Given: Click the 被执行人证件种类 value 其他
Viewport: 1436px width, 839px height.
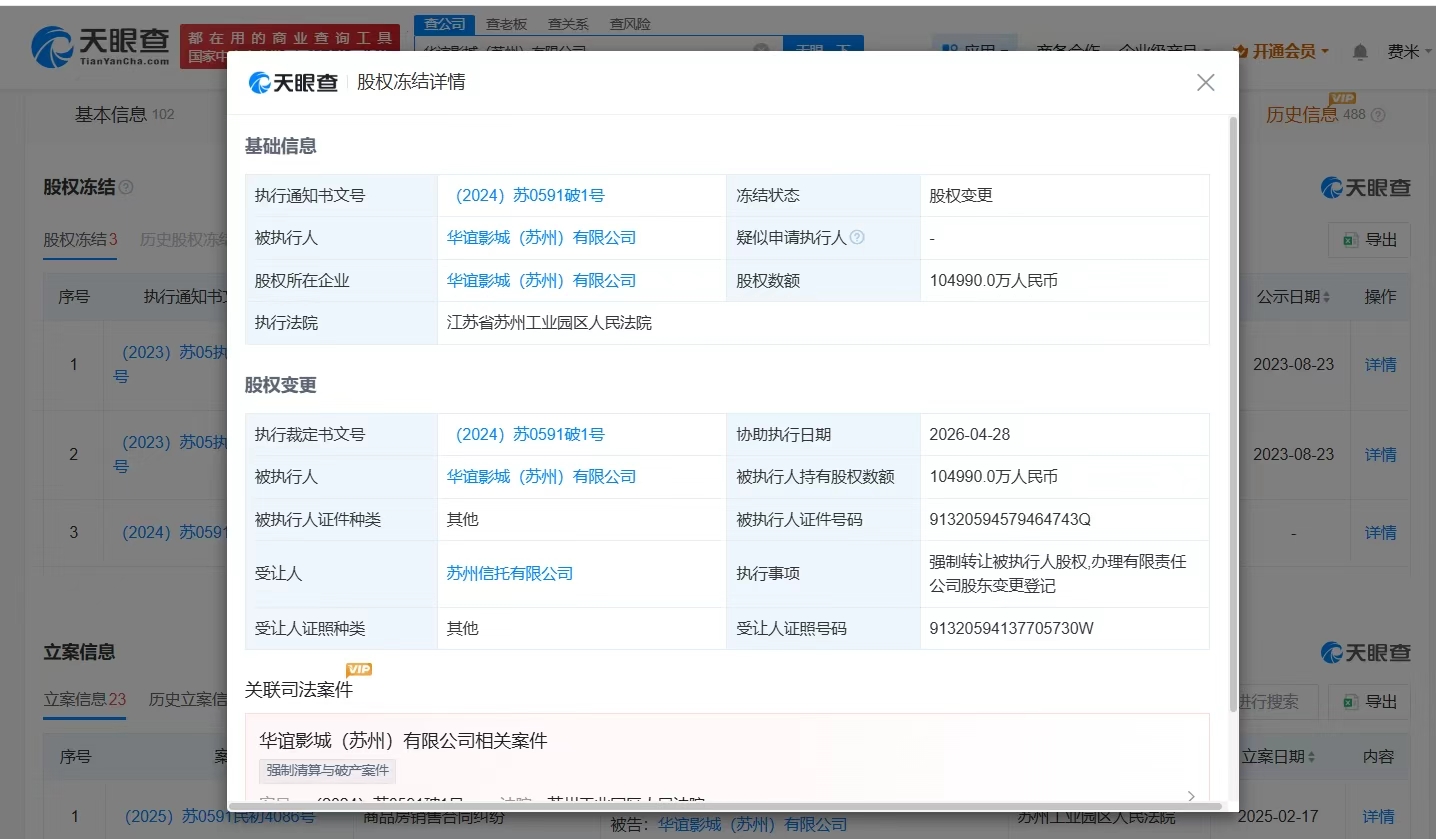Looking at the screenshot, I should tap(463, 520).
